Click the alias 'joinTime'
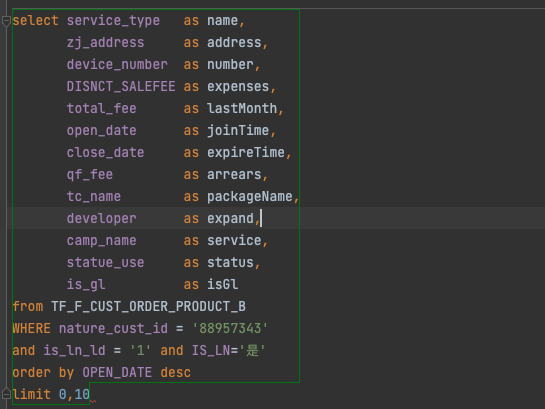Screen dimensions: 545x409 click(238, 131)
